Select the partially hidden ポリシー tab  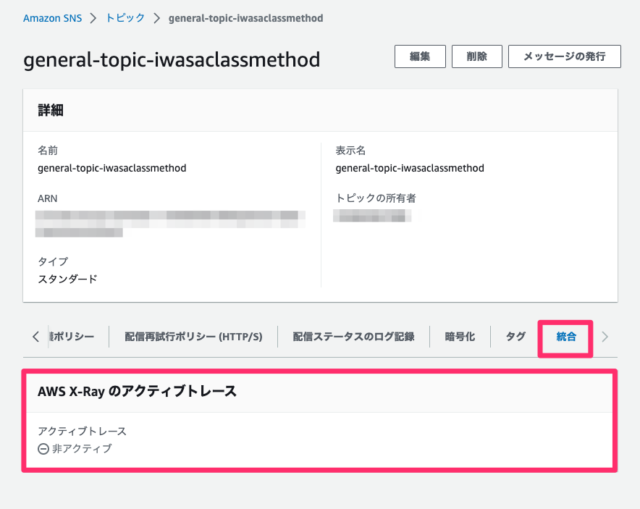[x=72, y=337]
